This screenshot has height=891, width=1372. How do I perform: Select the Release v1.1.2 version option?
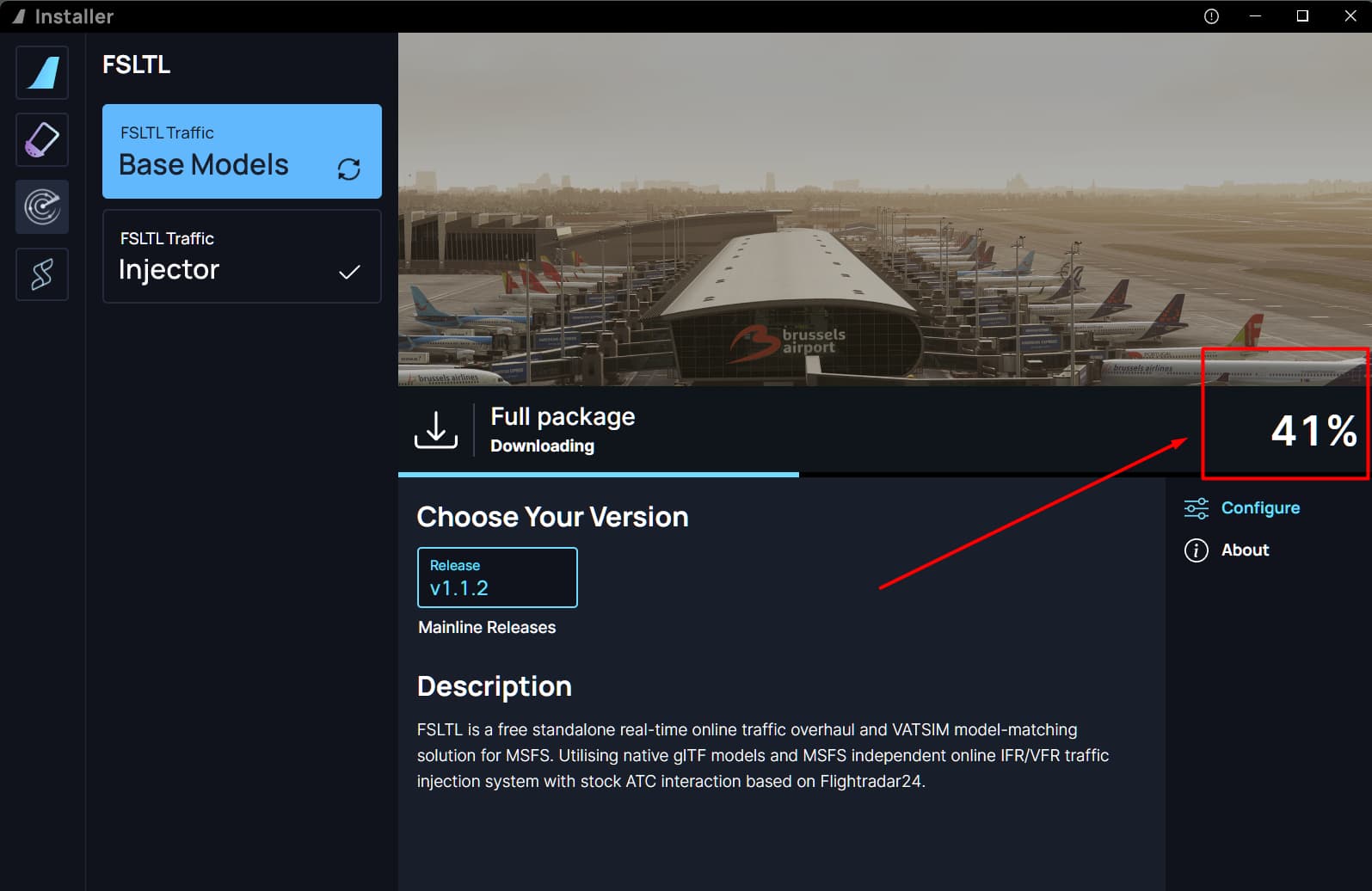pos(497,578)
